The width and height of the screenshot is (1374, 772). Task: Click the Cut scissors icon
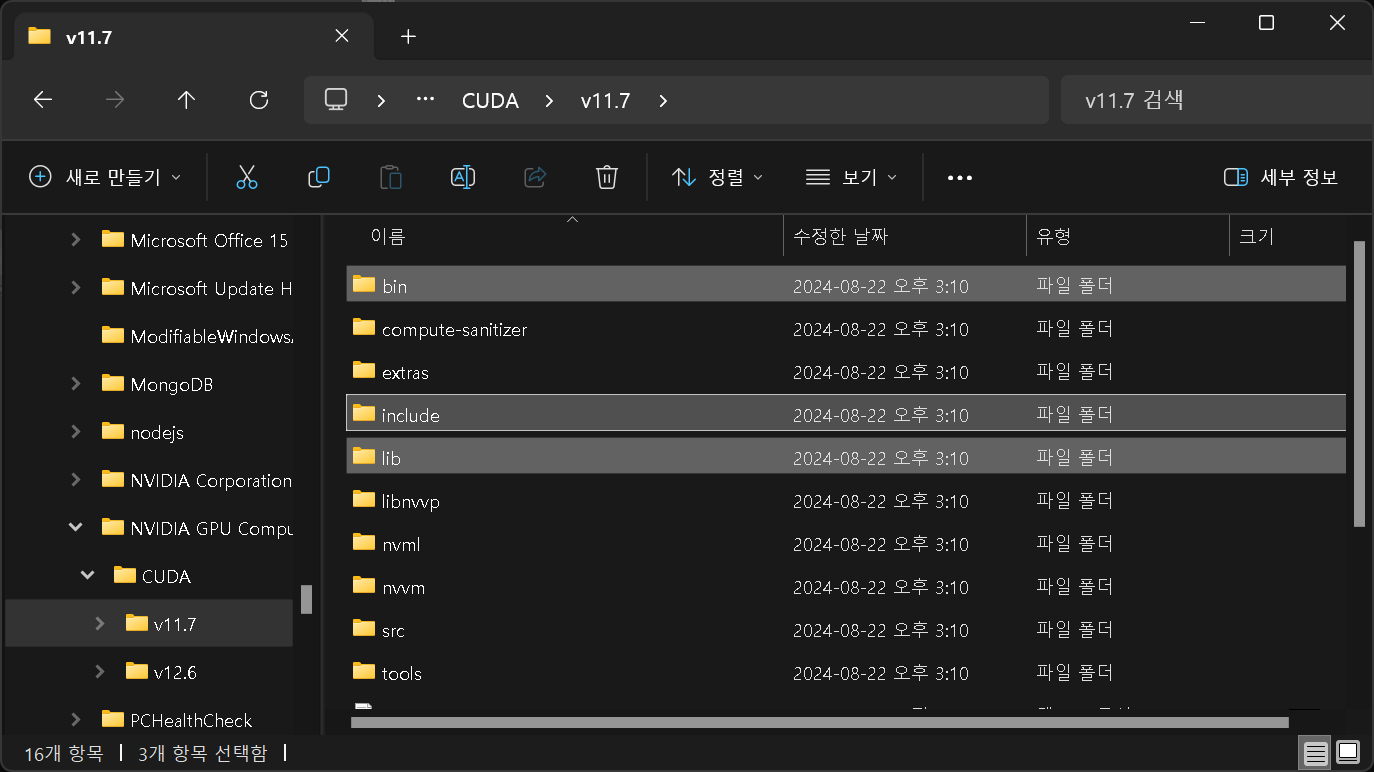click(x=247, y=177)
